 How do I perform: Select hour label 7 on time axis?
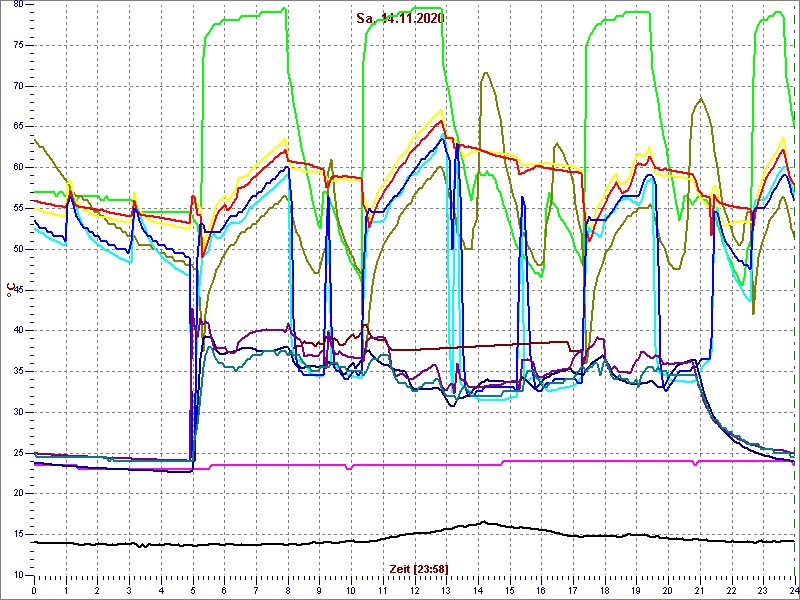pyautogui.click(x=256, y=590)
